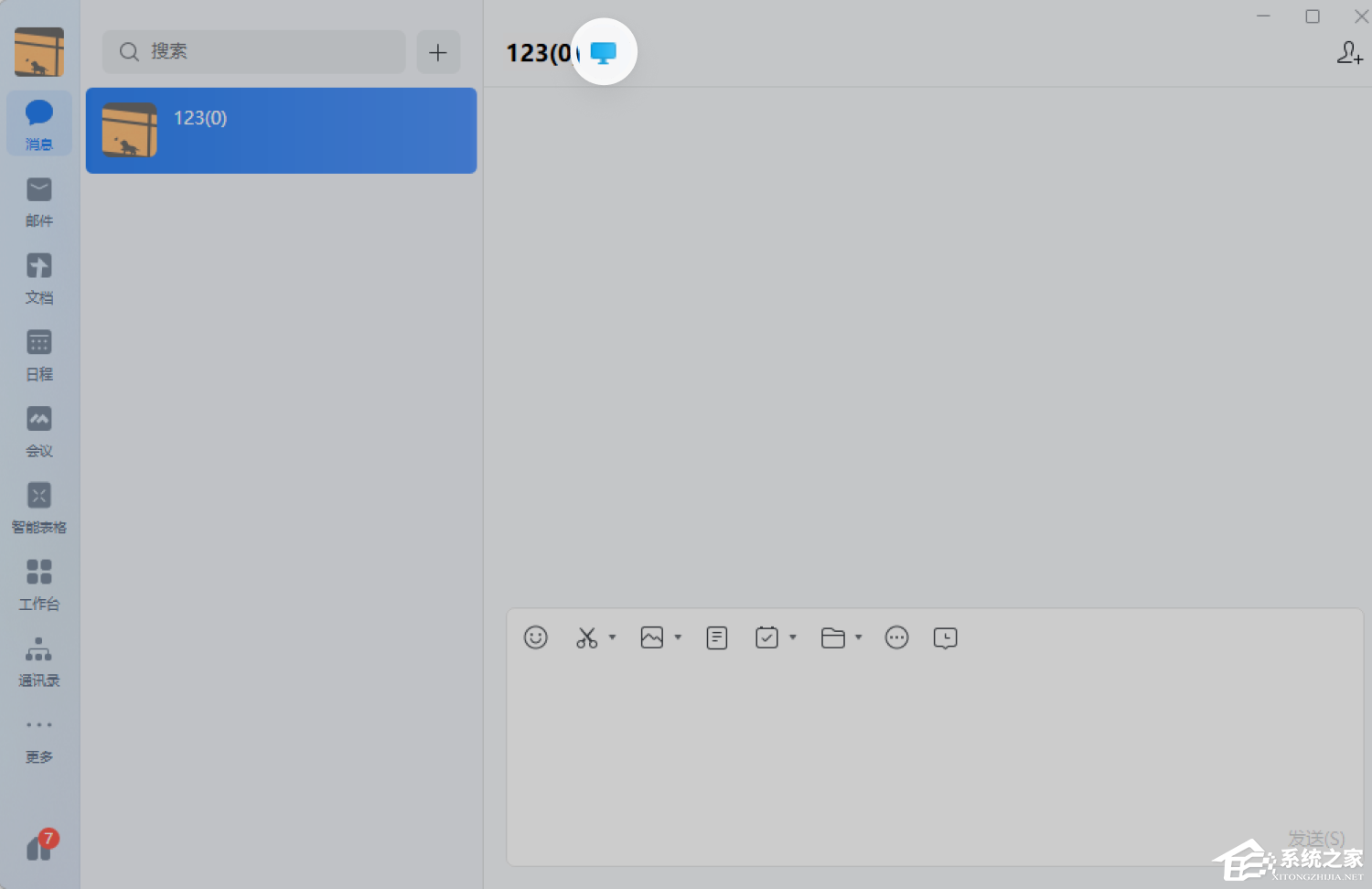
Task: Open the document note icon in toolbar
Action: tap(717, 637)
